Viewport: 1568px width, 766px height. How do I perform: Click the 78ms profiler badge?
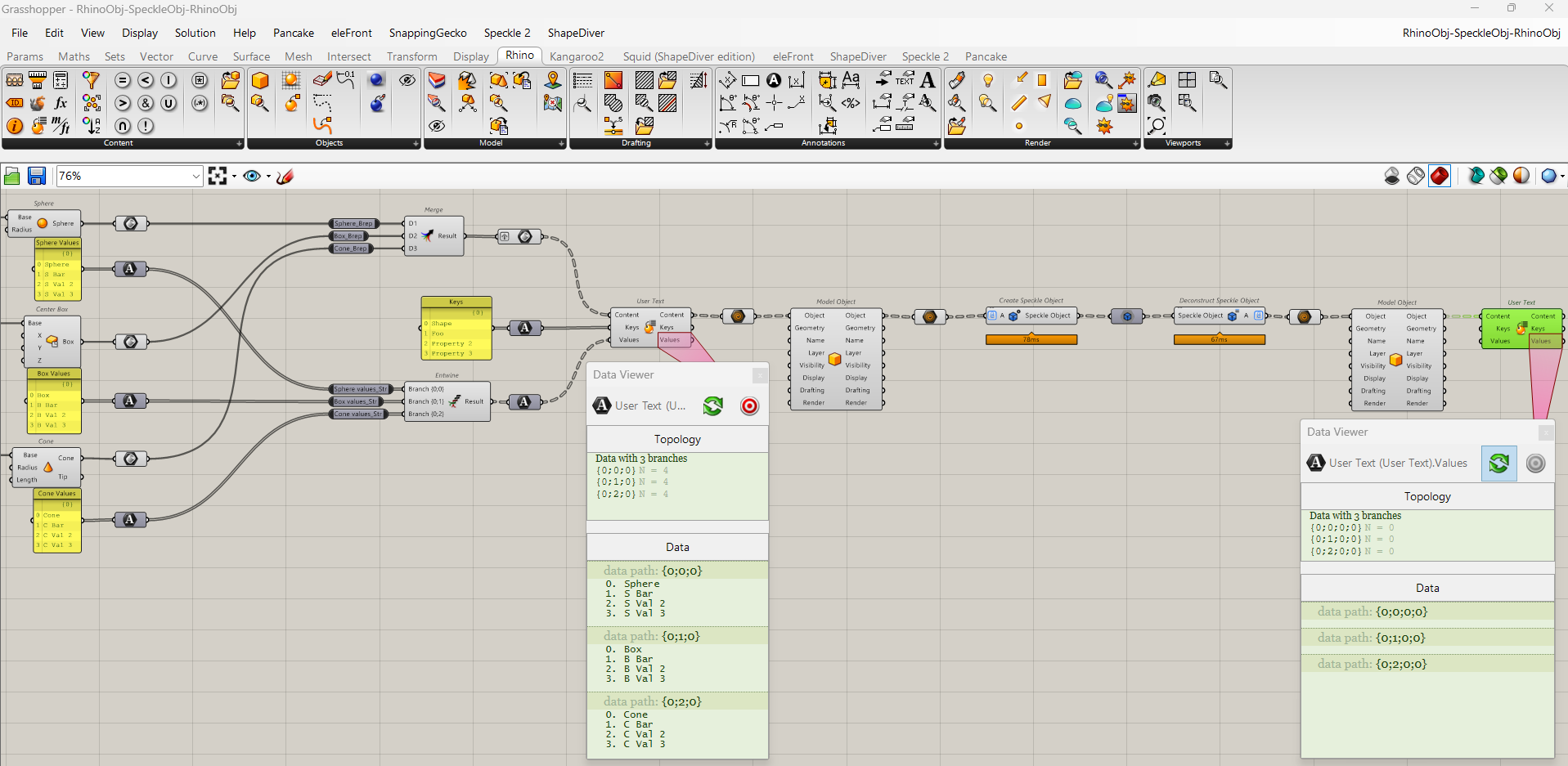1031,339
